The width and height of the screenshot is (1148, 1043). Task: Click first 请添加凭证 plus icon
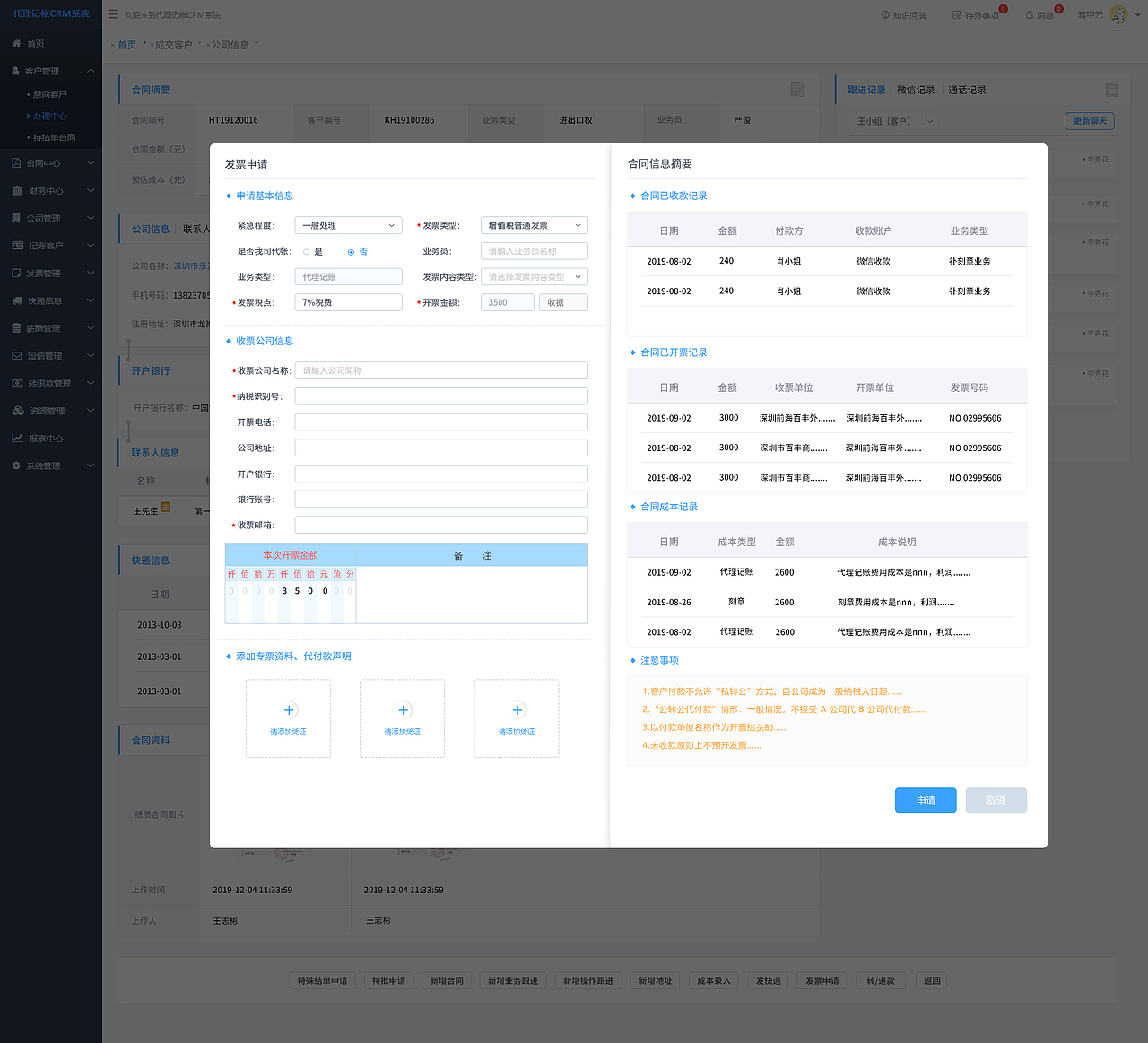pyautogui.click(x=289, y=709)
